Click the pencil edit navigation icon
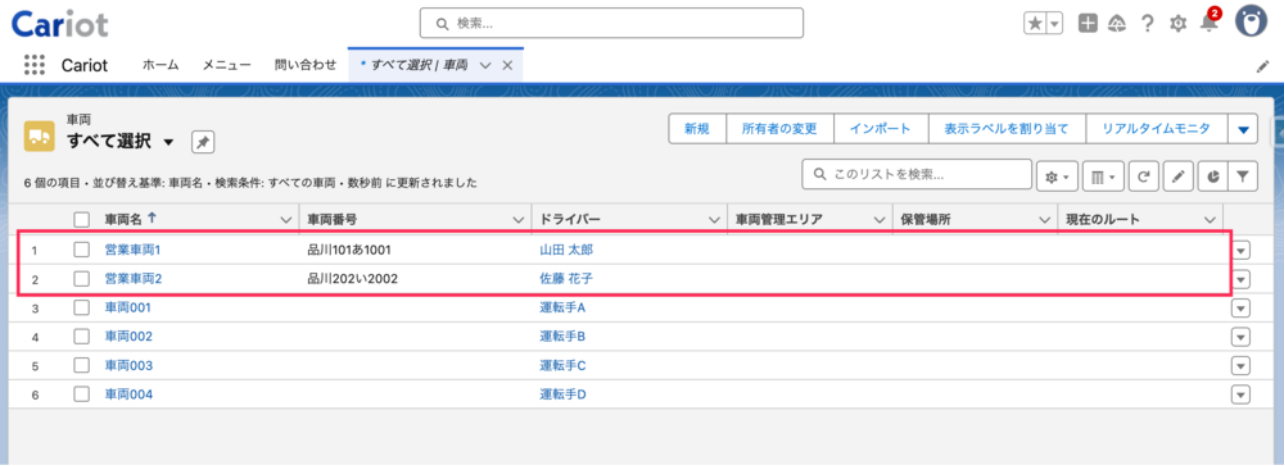 pos(1262,66)
